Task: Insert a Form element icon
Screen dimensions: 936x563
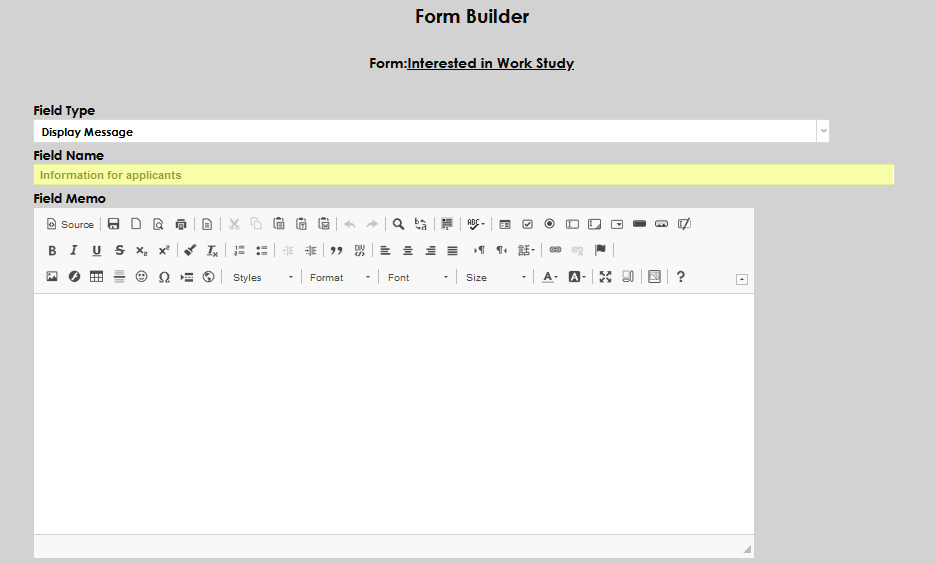Action: [505, 224]
